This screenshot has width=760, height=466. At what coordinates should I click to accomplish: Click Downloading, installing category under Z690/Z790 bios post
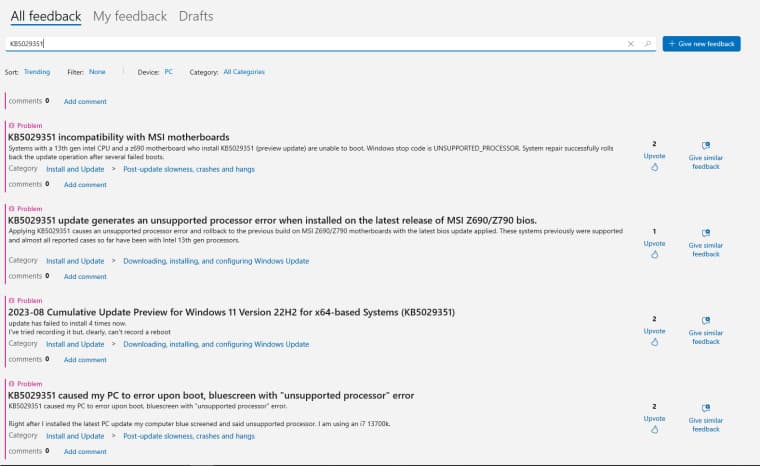click(216, 261)
